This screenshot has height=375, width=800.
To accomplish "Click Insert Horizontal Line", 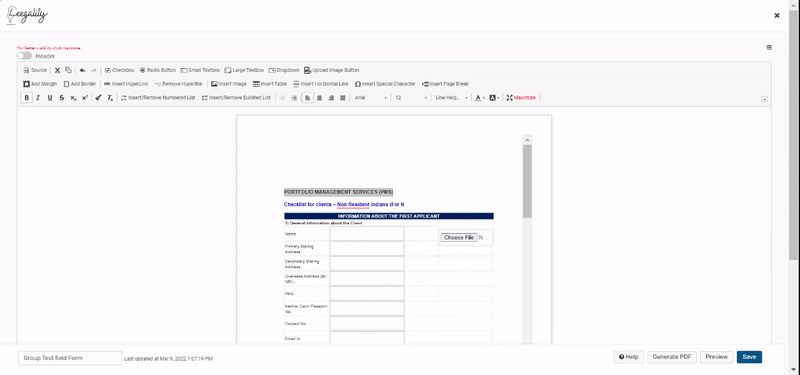I will coord(320,84).
